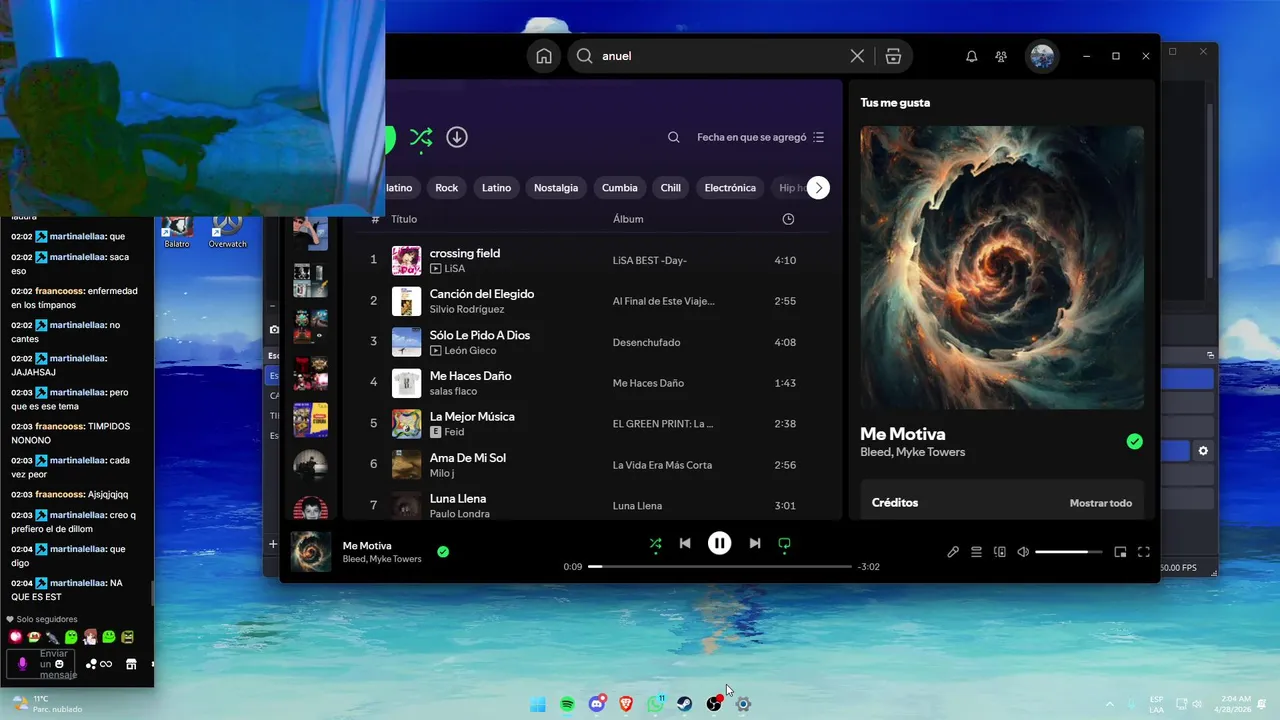
Task: Click the large 'Me Motiva' cover art in the right panel
Action: (x=1002, y=267)
